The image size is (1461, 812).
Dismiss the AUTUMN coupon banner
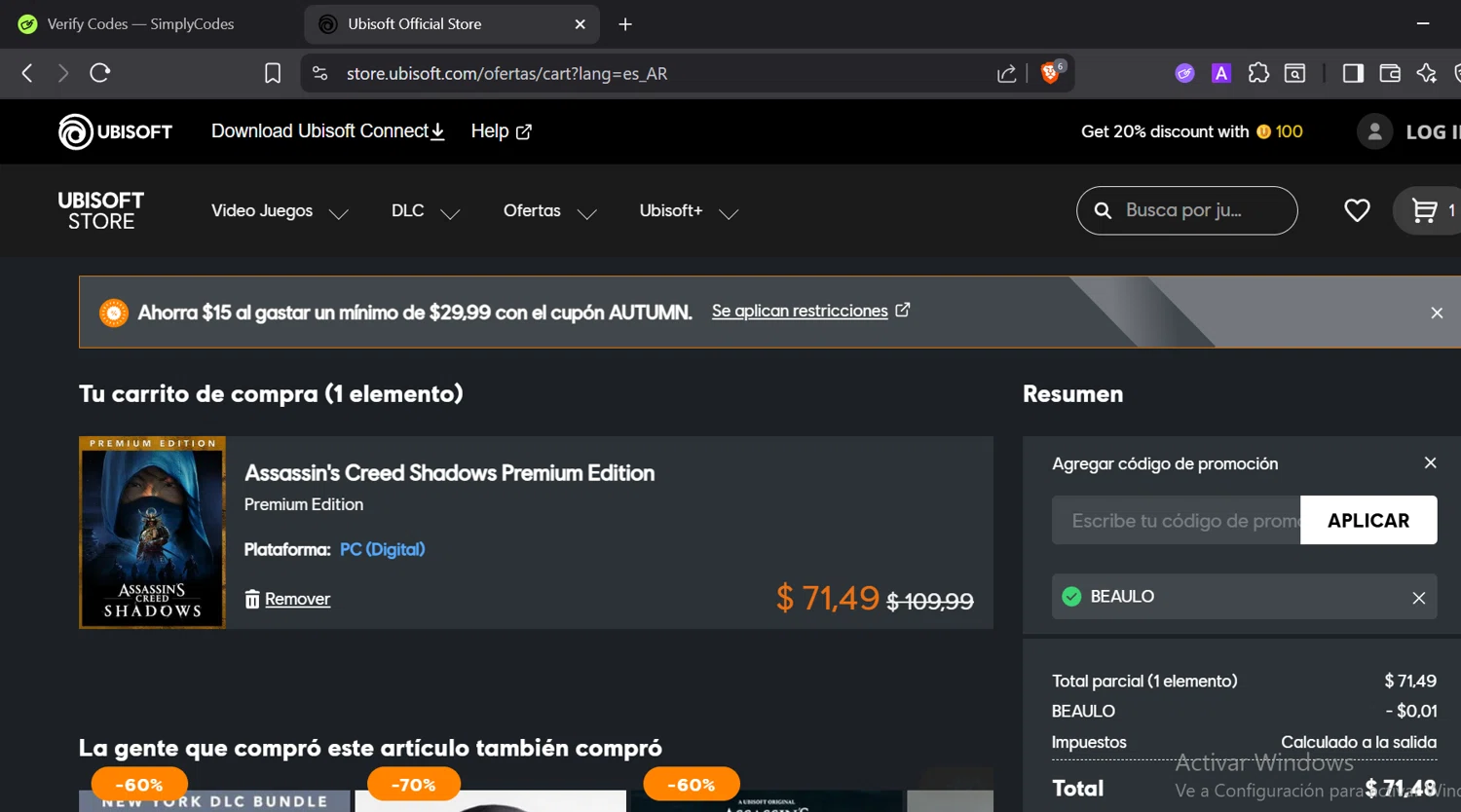tap(1437, 313)
